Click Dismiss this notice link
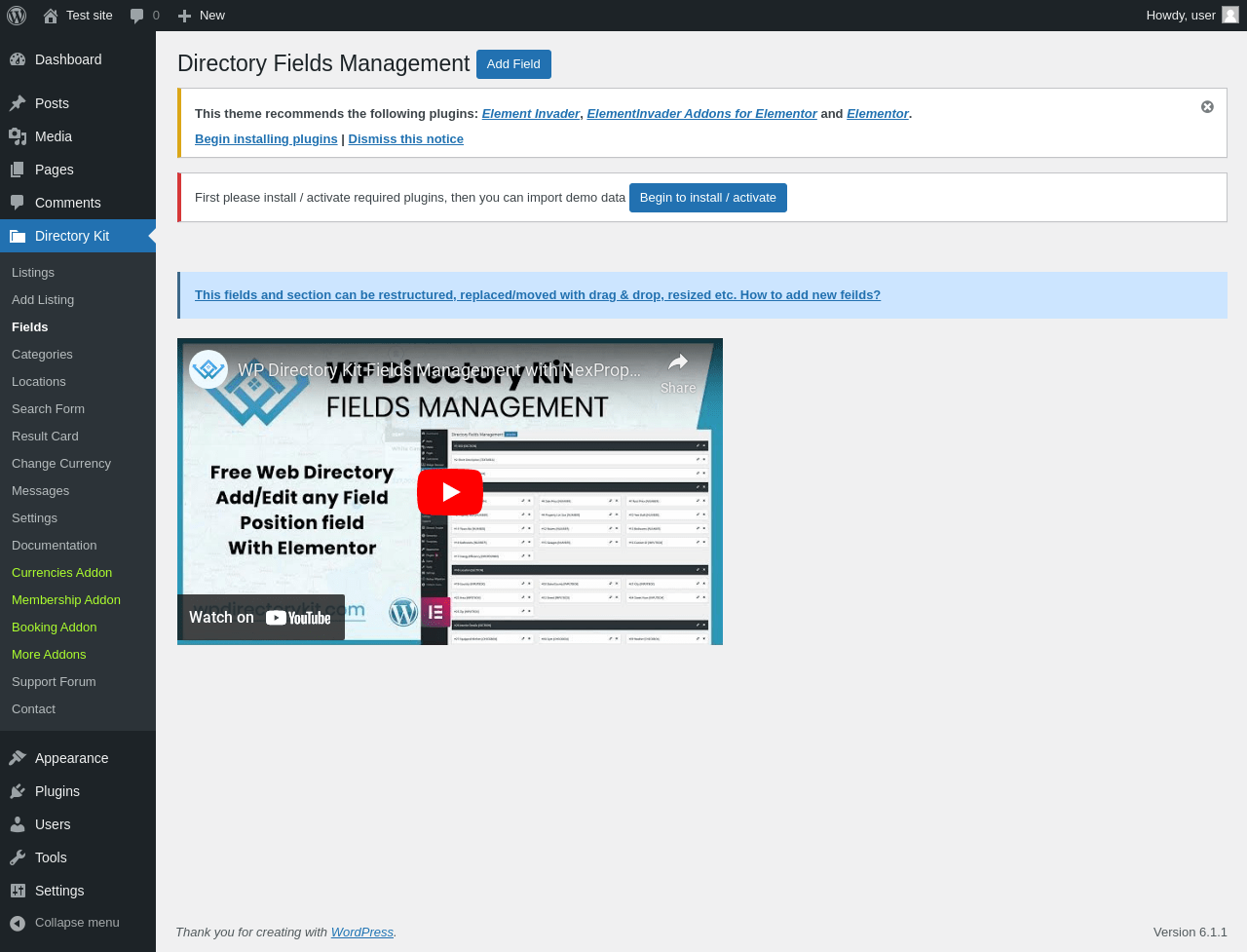 coord(406,139)
